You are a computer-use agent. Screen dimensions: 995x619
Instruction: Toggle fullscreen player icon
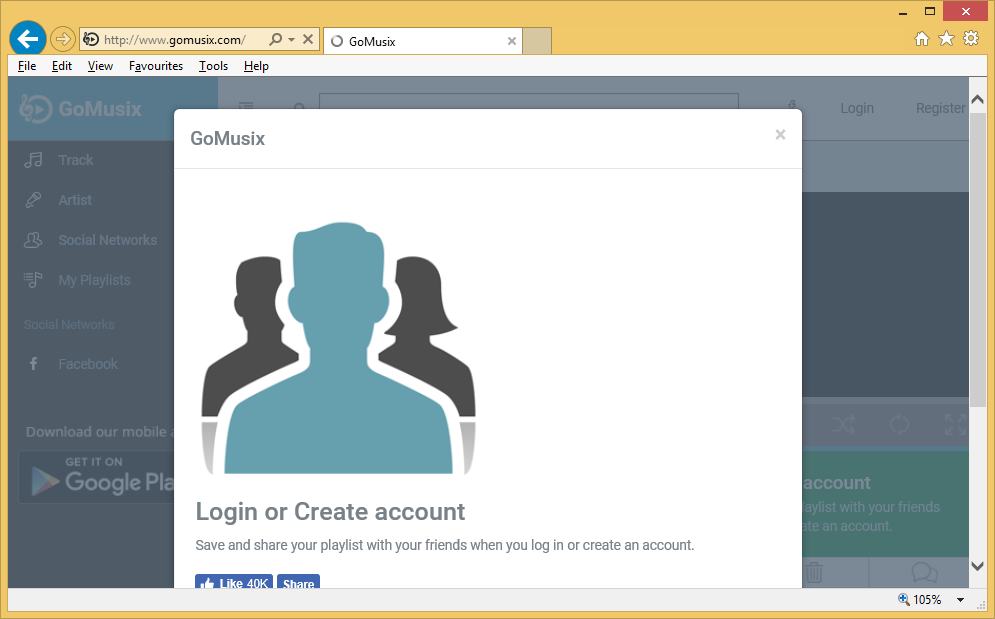[x=955, y=424]
